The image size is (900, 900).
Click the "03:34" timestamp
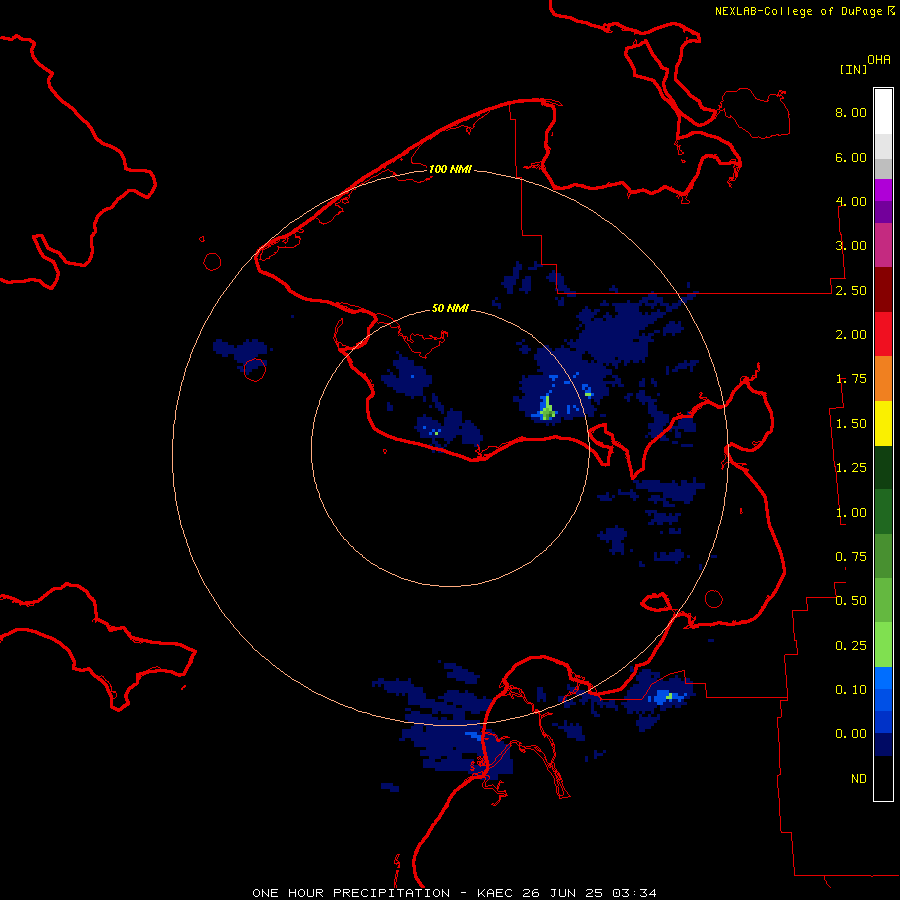[x=634, y=893]
